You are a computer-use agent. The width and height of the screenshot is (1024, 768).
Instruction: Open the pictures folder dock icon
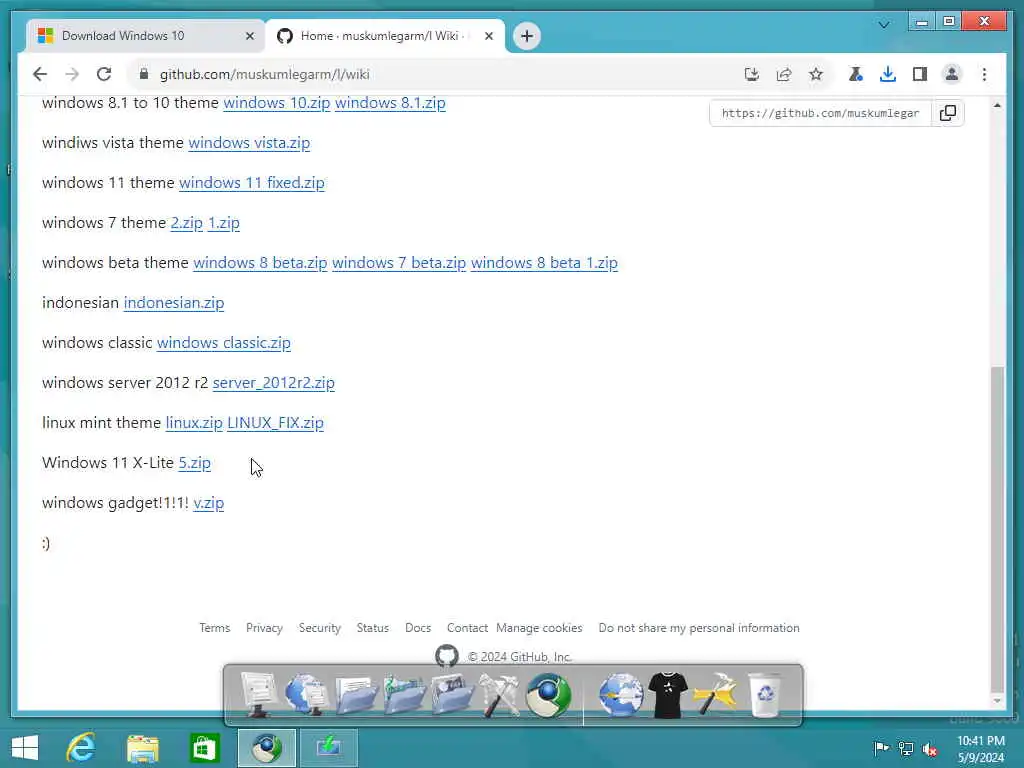[453, 696]
